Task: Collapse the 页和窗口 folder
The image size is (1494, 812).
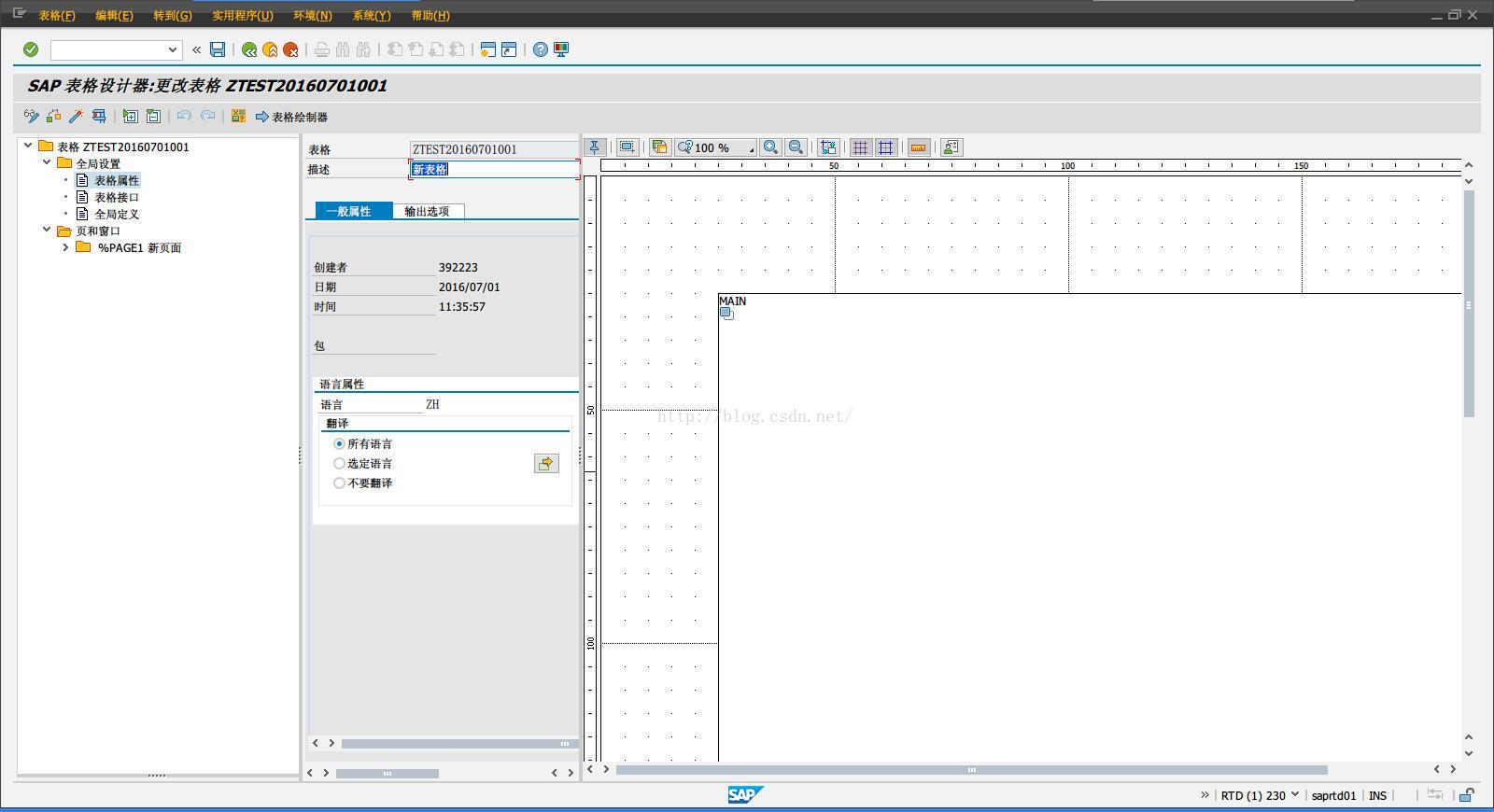Action: pyautogui.click(x=47, y=230)
